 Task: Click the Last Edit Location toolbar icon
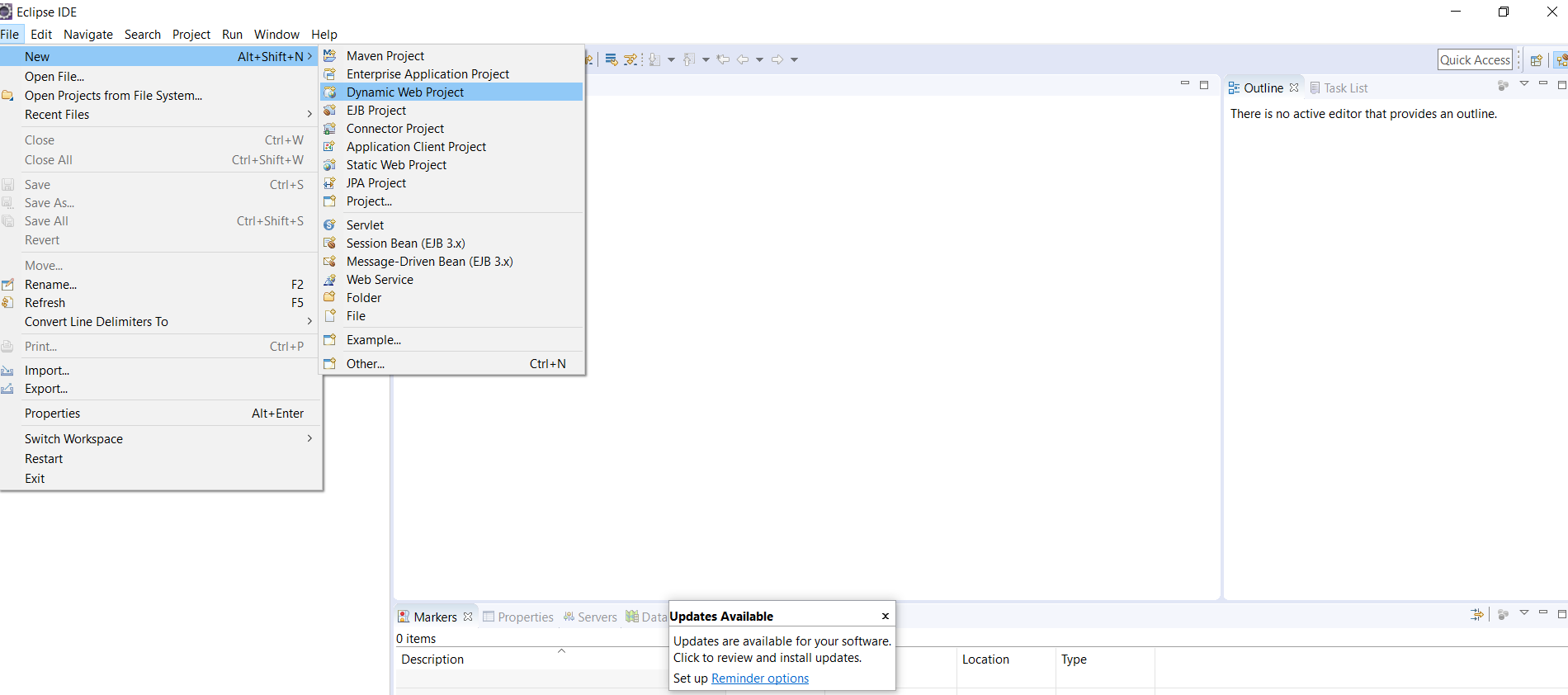[x=723, y=59]
